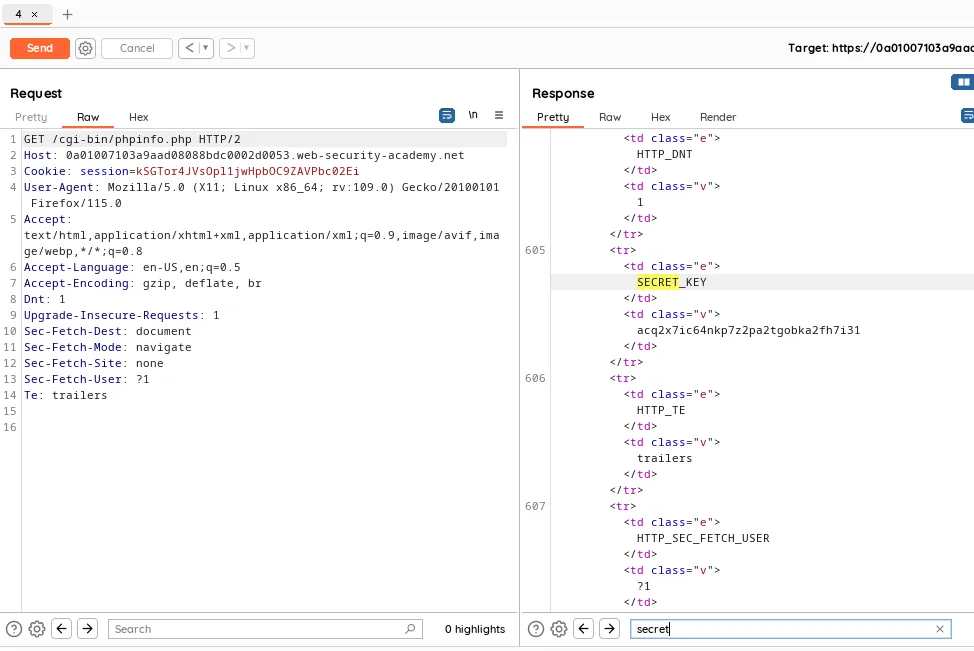
Task: Click the GET /cgi-bin/phpinfo.php request line
Action: pyautogui.click(x=132, y=139)
